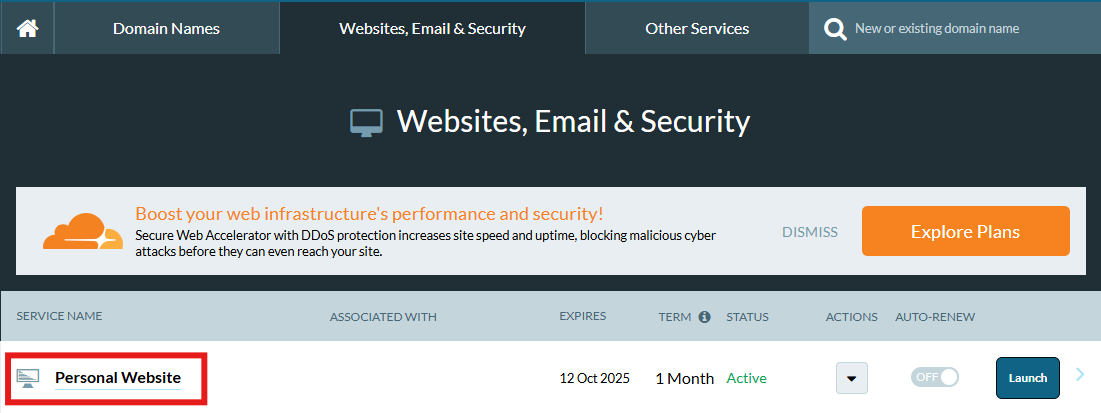Open the Domain Names tab
Viewport: 1101px width, 413px height.
(x=166, y=28)
